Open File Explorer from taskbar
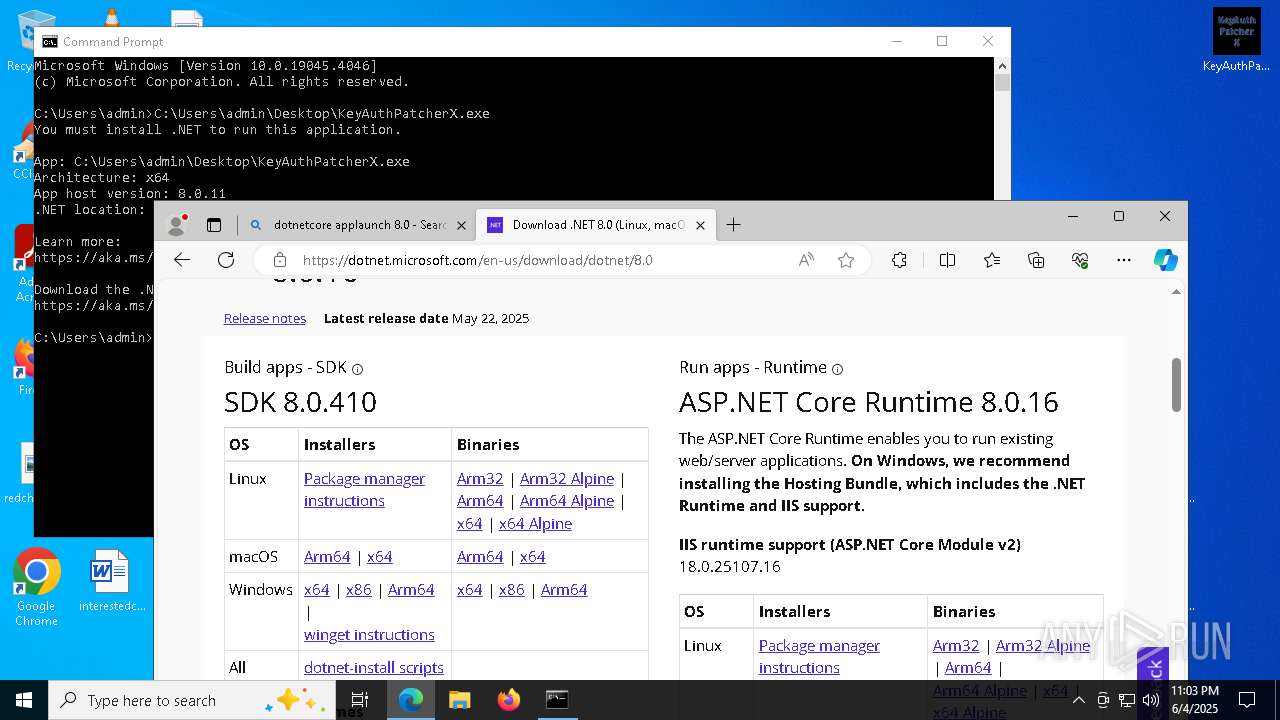Image resolution: width=1280 pixels, height=720 pixels. (x=459, y=700)
